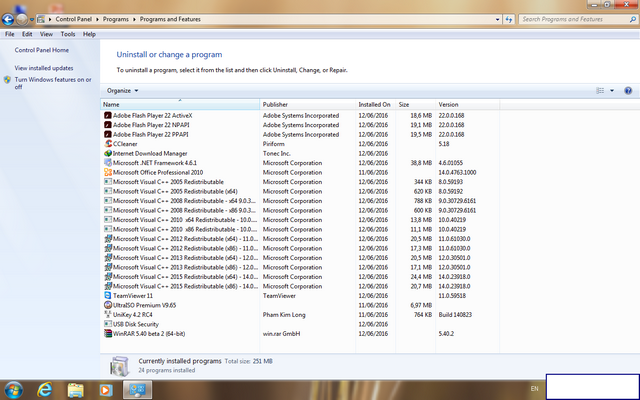Sort by the Publisher column header
The image size is (640, 400).
(x=307, y=104)
